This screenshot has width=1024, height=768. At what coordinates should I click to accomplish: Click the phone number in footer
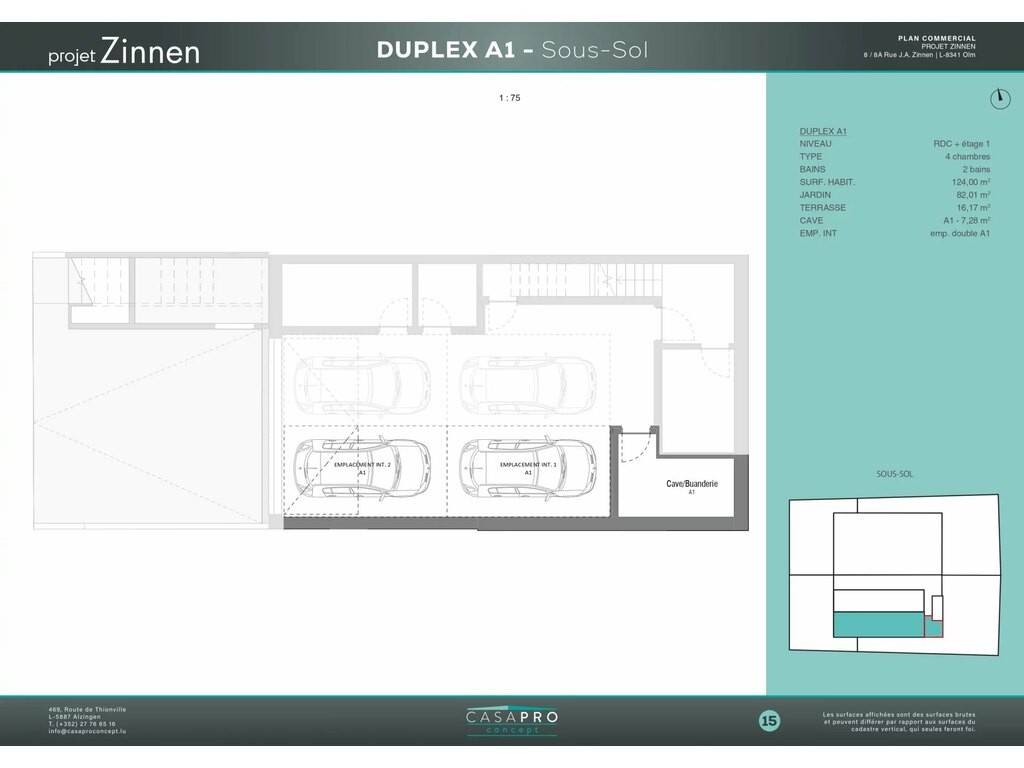(x=81, y=724)
